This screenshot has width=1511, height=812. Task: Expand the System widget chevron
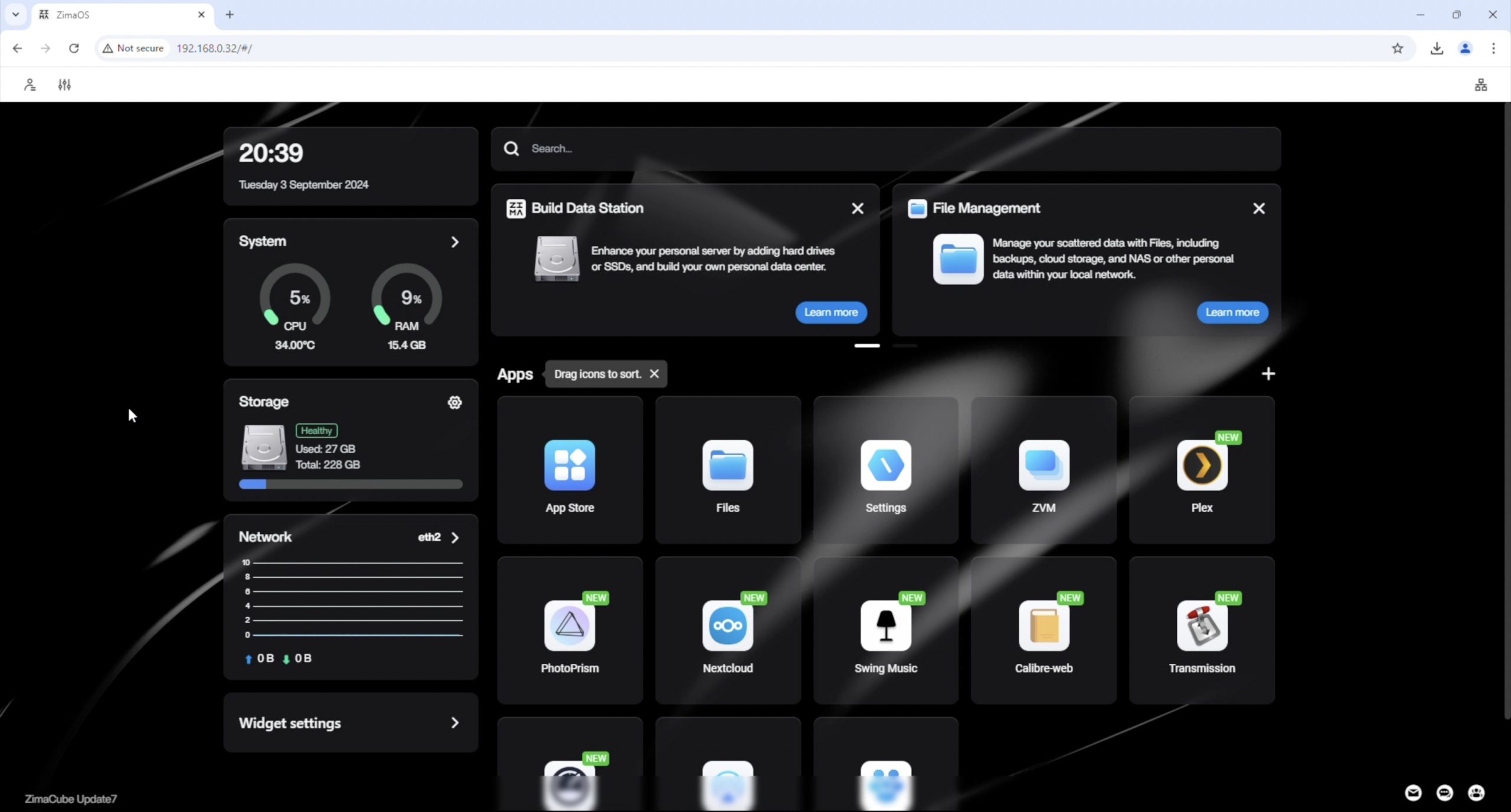(454, 242)
